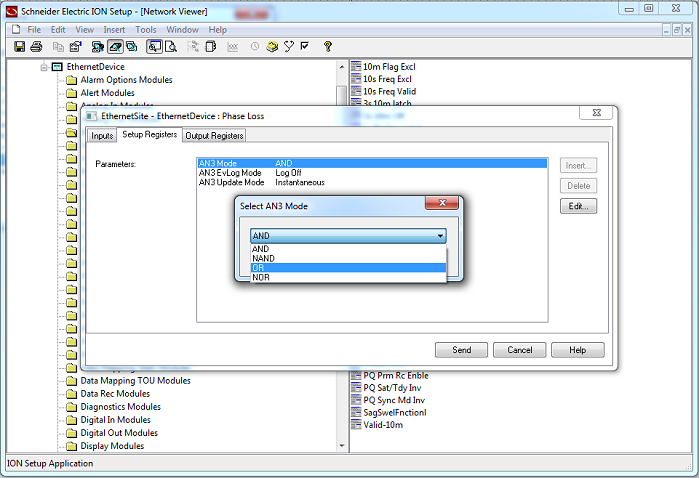Click the Digital In Modules folder icon

71,420
